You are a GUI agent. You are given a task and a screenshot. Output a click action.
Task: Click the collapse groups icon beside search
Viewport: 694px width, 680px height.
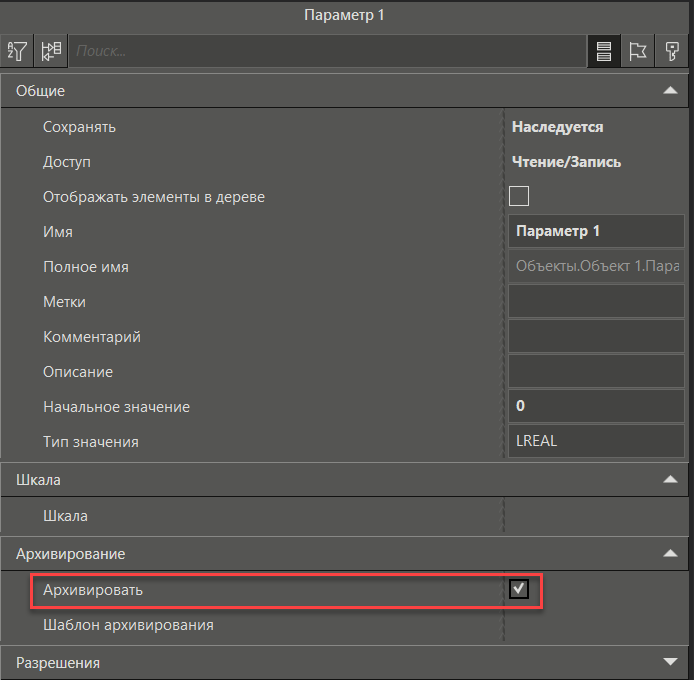pos(52,51)
